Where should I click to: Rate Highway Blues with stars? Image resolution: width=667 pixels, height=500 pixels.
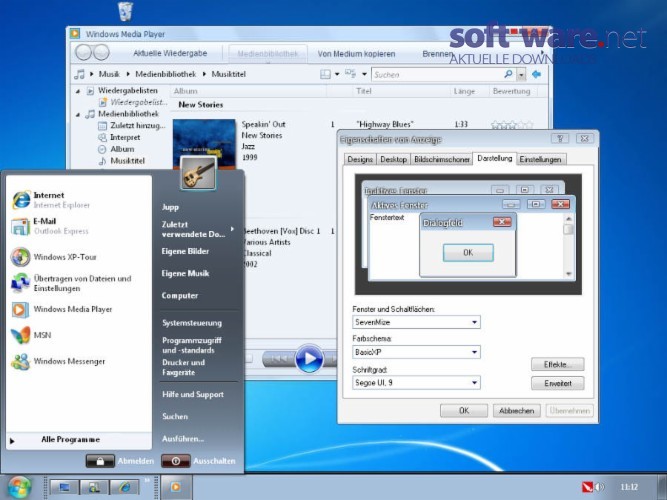(x=512, y=125)
